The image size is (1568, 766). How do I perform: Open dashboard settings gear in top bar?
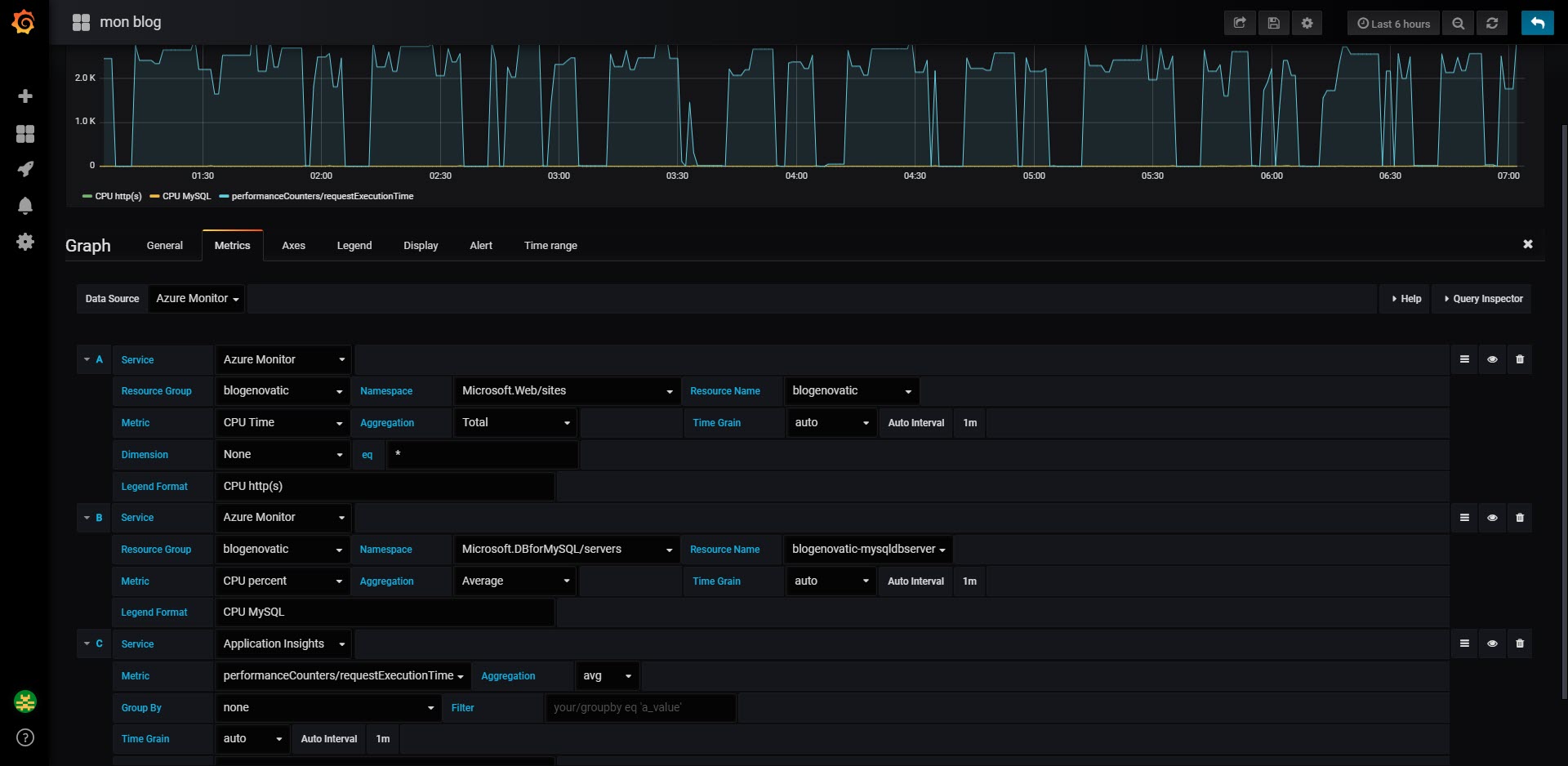coord(1307,23)
